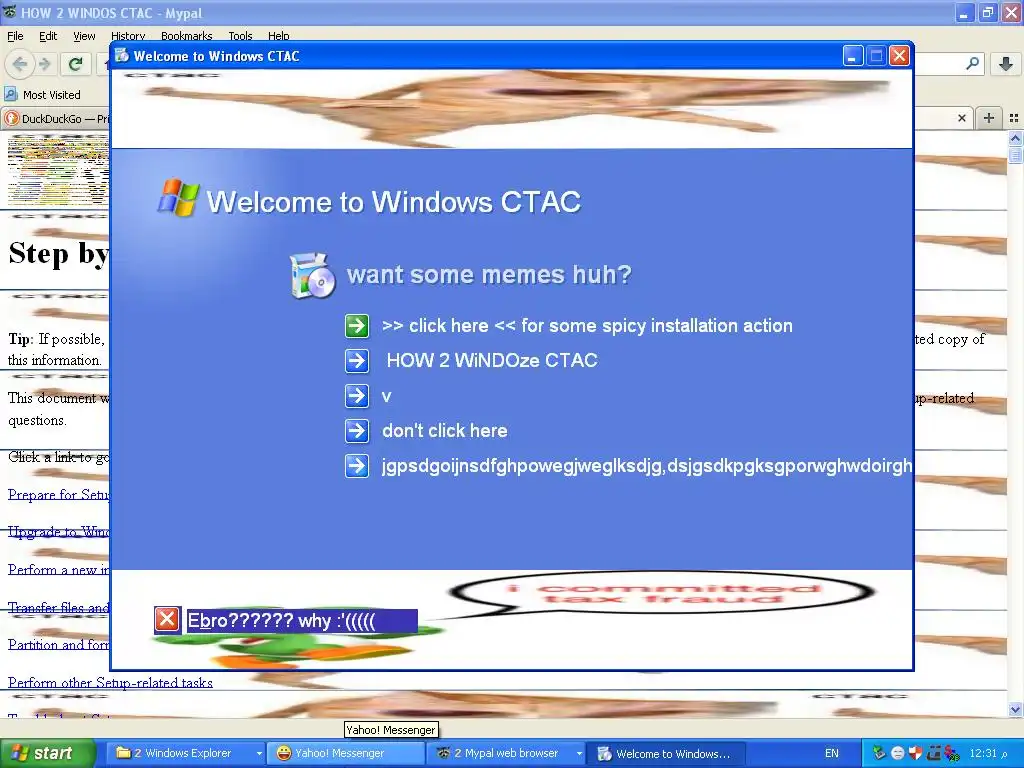Click the rightmost tray icon before the clock
The width and height of the screenshot is (1024, 768).
[x=952, y=753]
